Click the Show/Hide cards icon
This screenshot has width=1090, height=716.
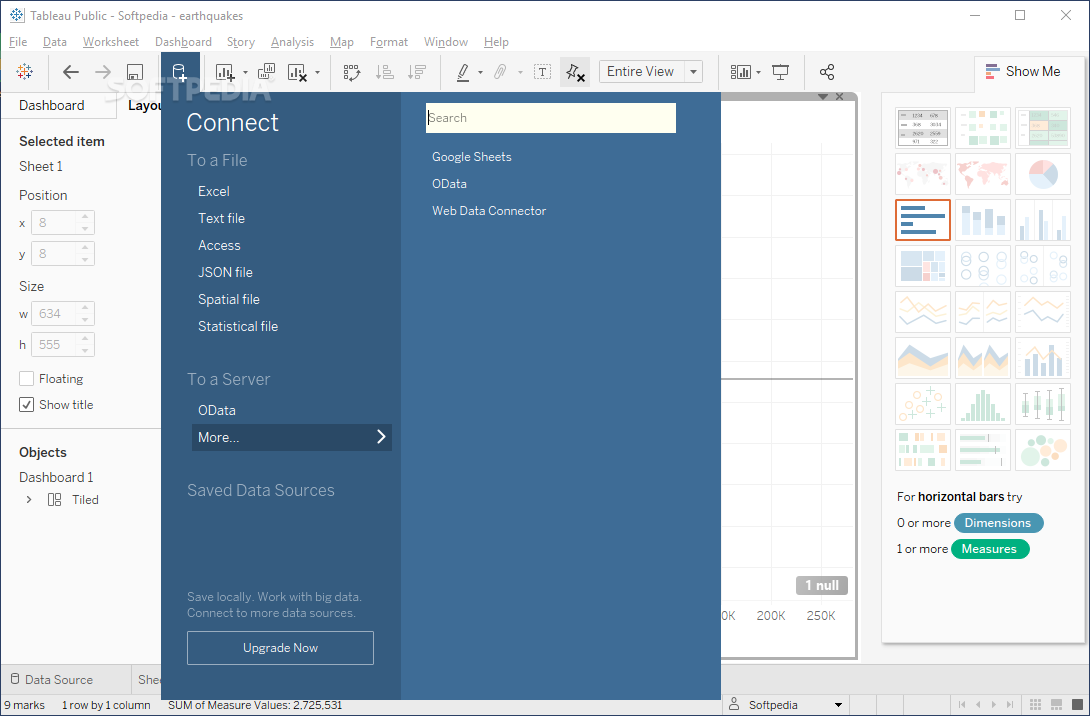click(x=741, y=72)
